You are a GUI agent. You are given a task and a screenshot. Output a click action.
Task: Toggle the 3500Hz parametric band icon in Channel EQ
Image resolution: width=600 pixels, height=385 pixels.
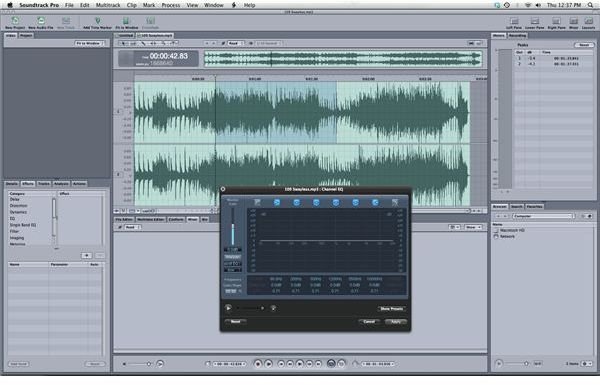tap(355, 202)
